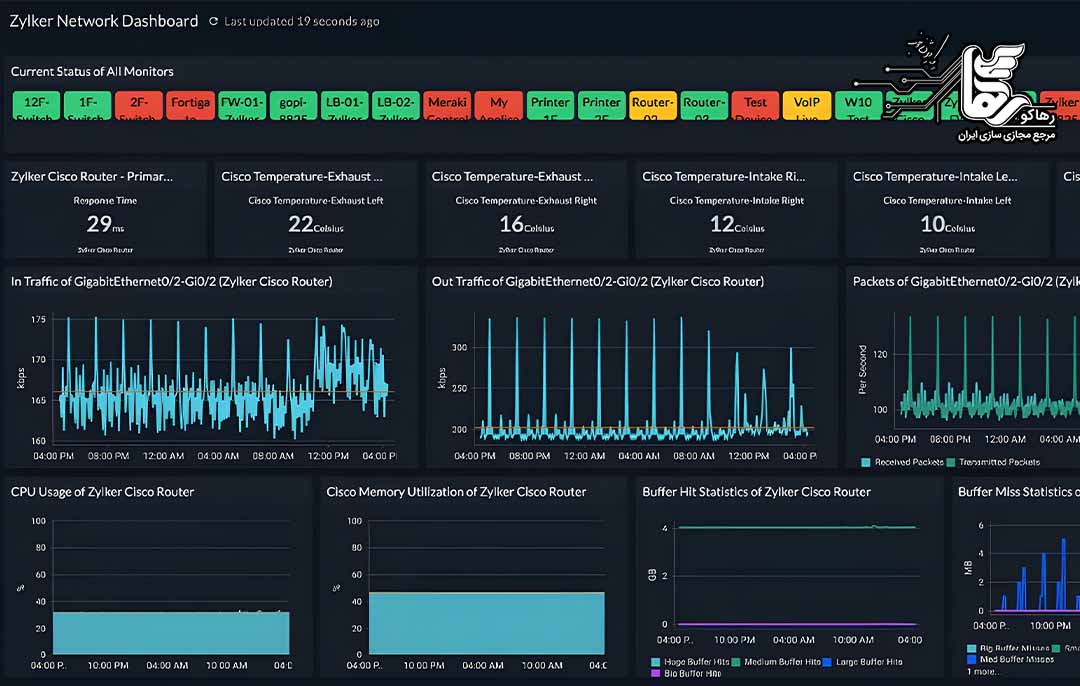1080x686 pixels.
Task: Select the yellow Router-02 status tile
Action: 652,105
